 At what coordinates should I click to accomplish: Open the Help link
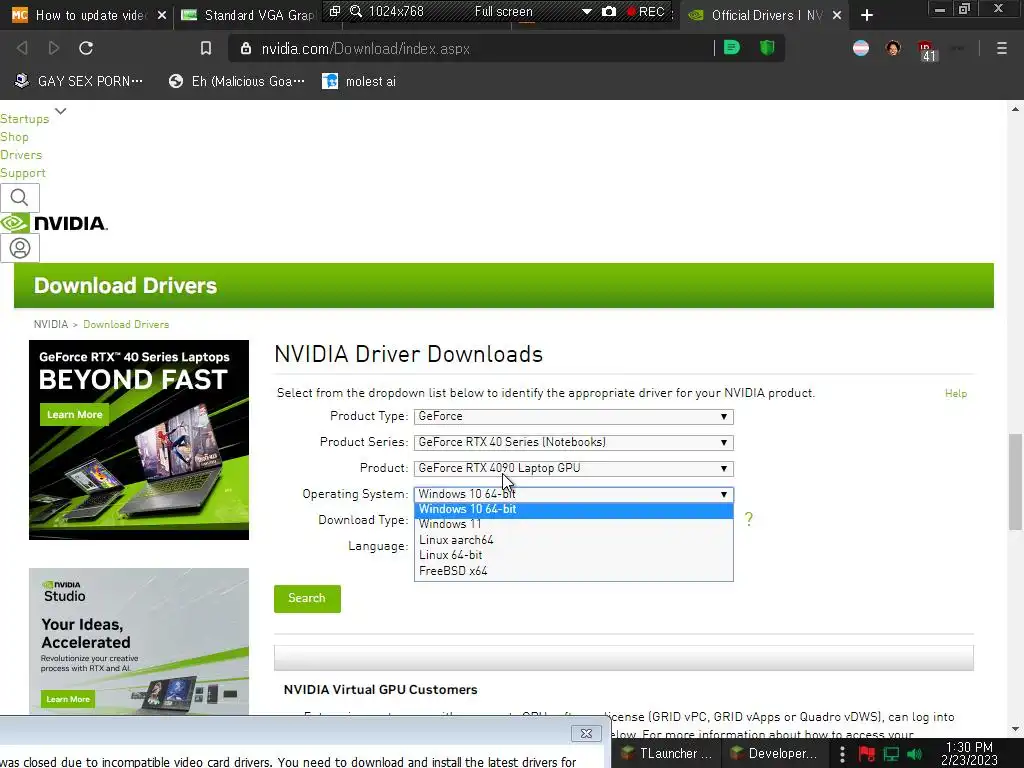coord(955,393)
